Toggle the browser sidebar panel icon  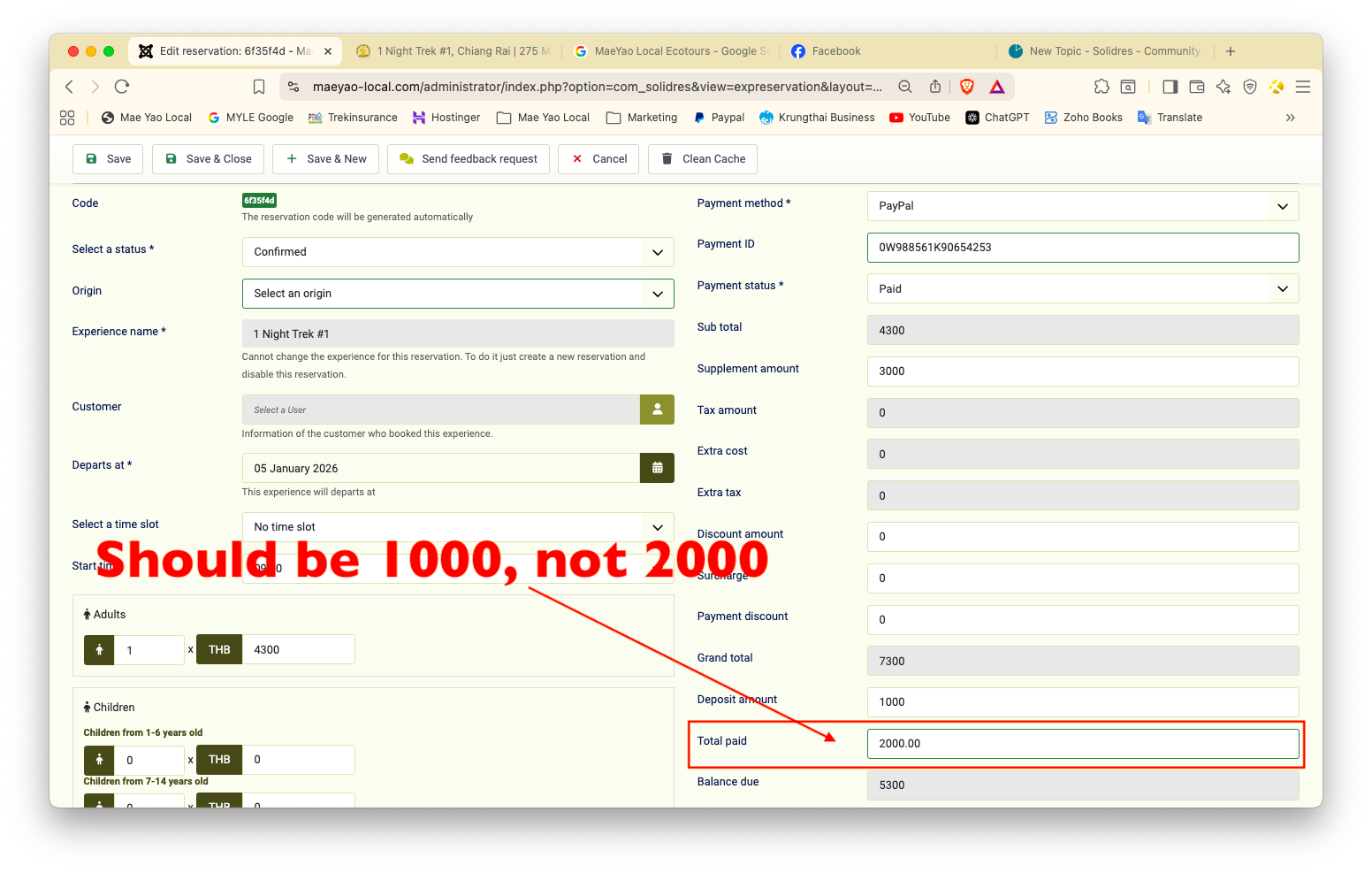(1170, 87)
